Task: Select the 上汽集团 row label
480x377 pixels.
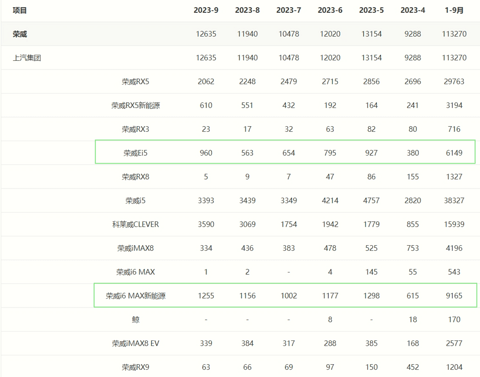Action: pyautogui.click(x=27, y=58)
